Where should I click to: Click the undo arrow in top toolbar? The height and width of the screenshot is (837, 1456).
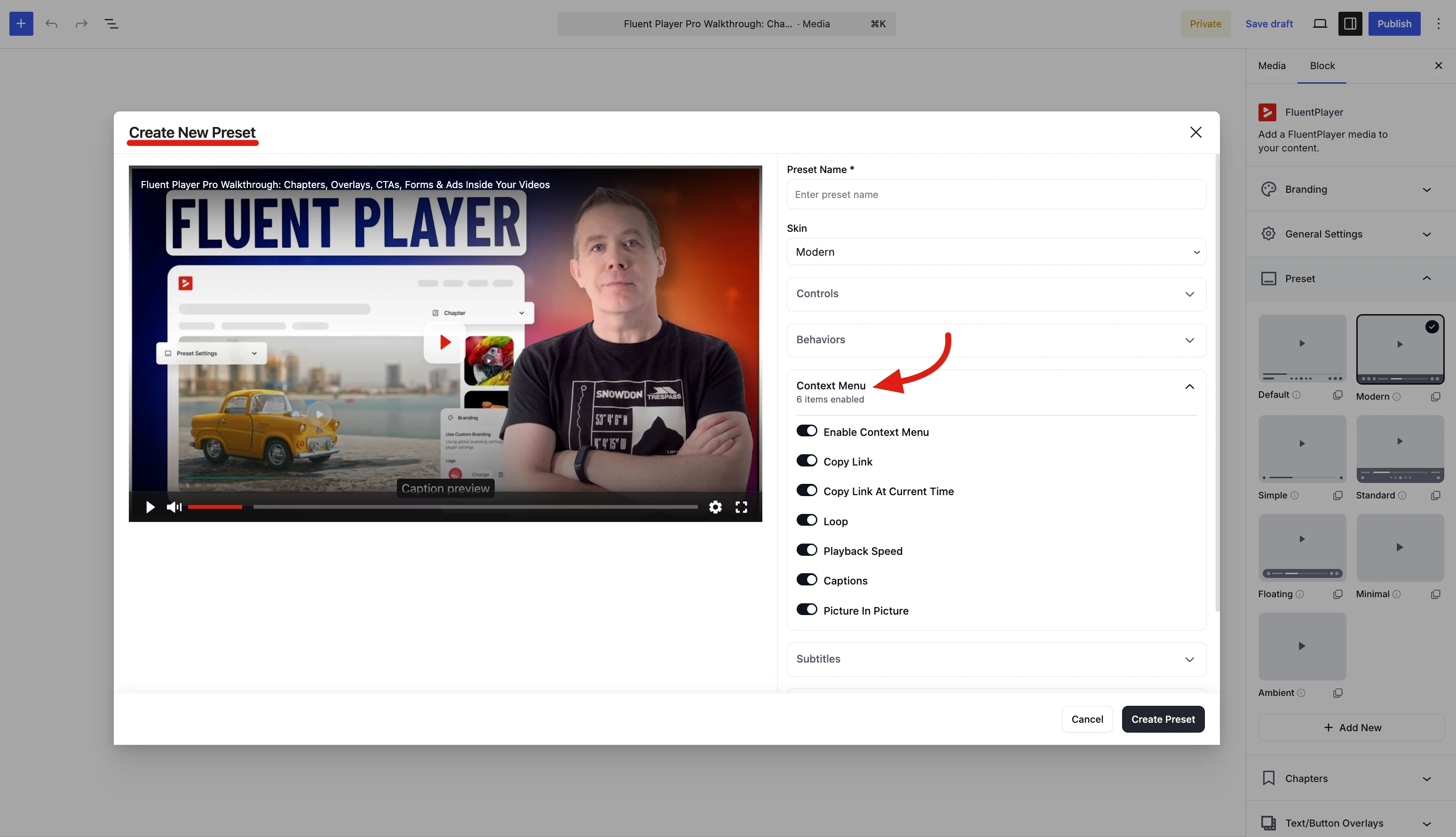pos(52,24)
